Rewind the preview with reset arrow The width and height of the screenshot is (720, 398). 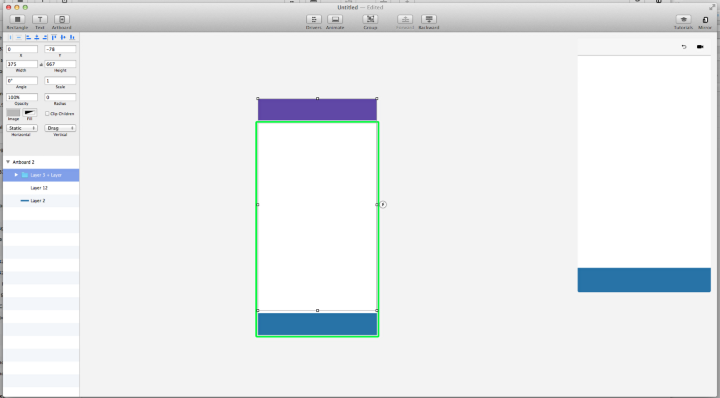[x=684, y=47]
